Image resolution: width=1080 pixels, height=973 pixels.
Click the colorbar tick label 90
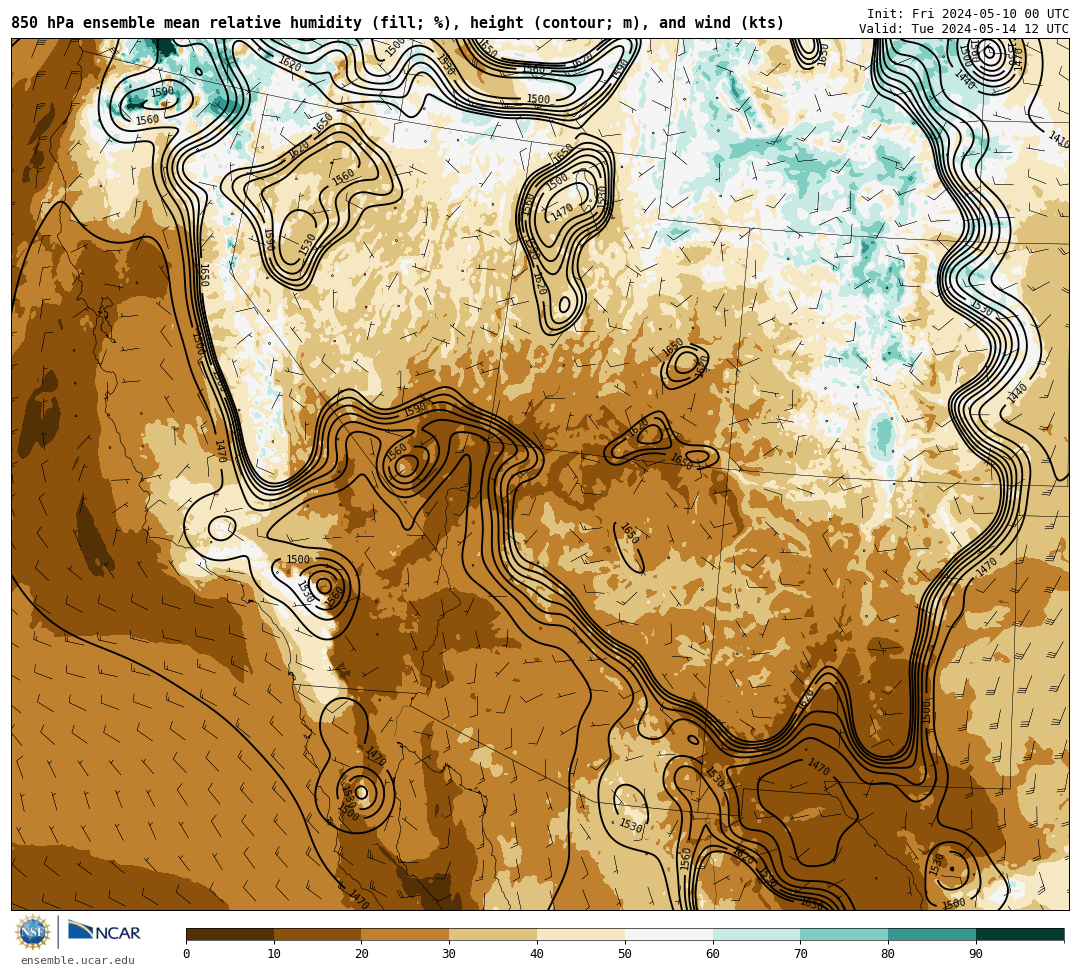(976, 954)
